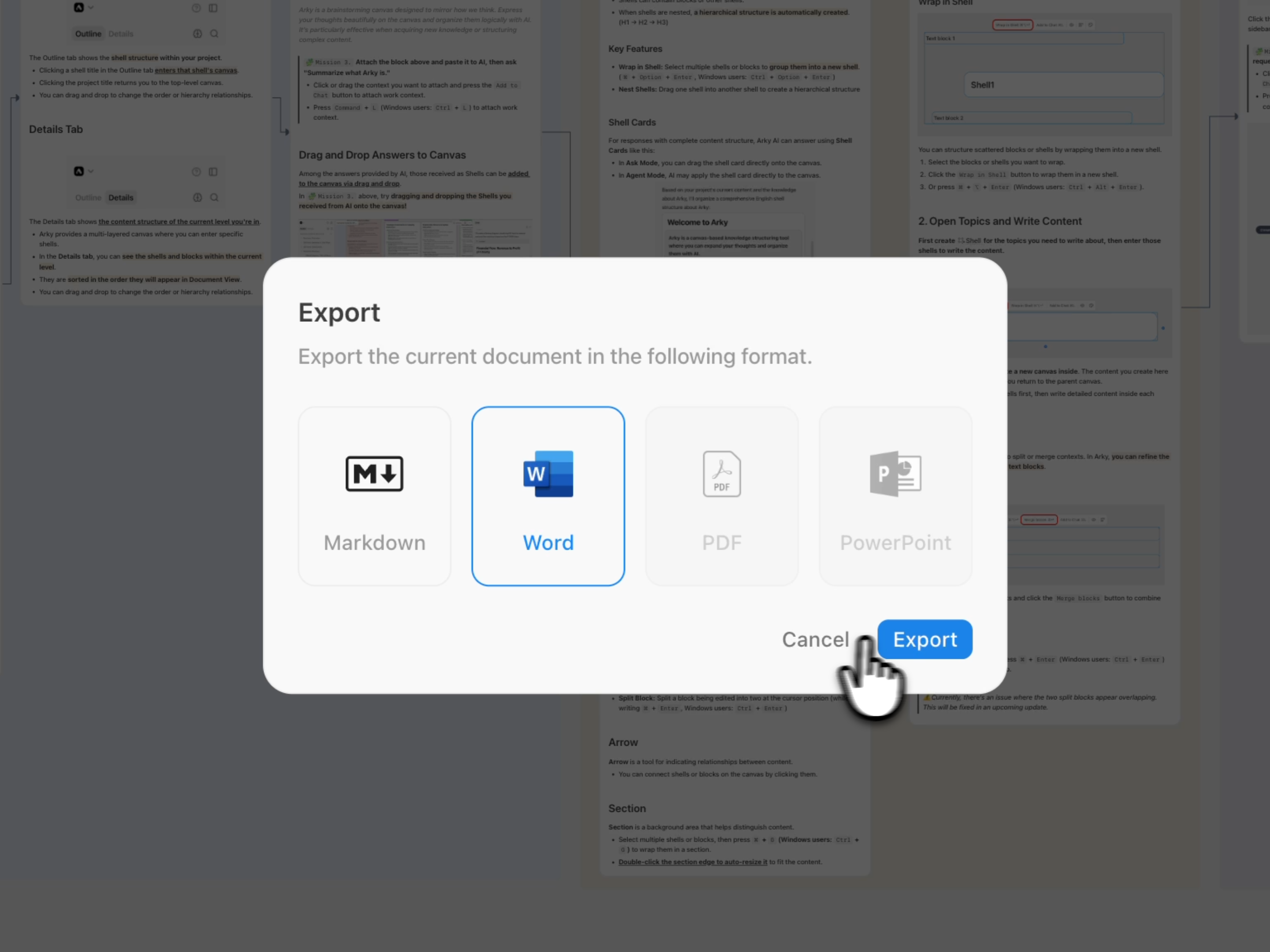Screen dimensions: 1270x952
Task: Click search icon under Details Tab heading
Action: coord(214,197)
